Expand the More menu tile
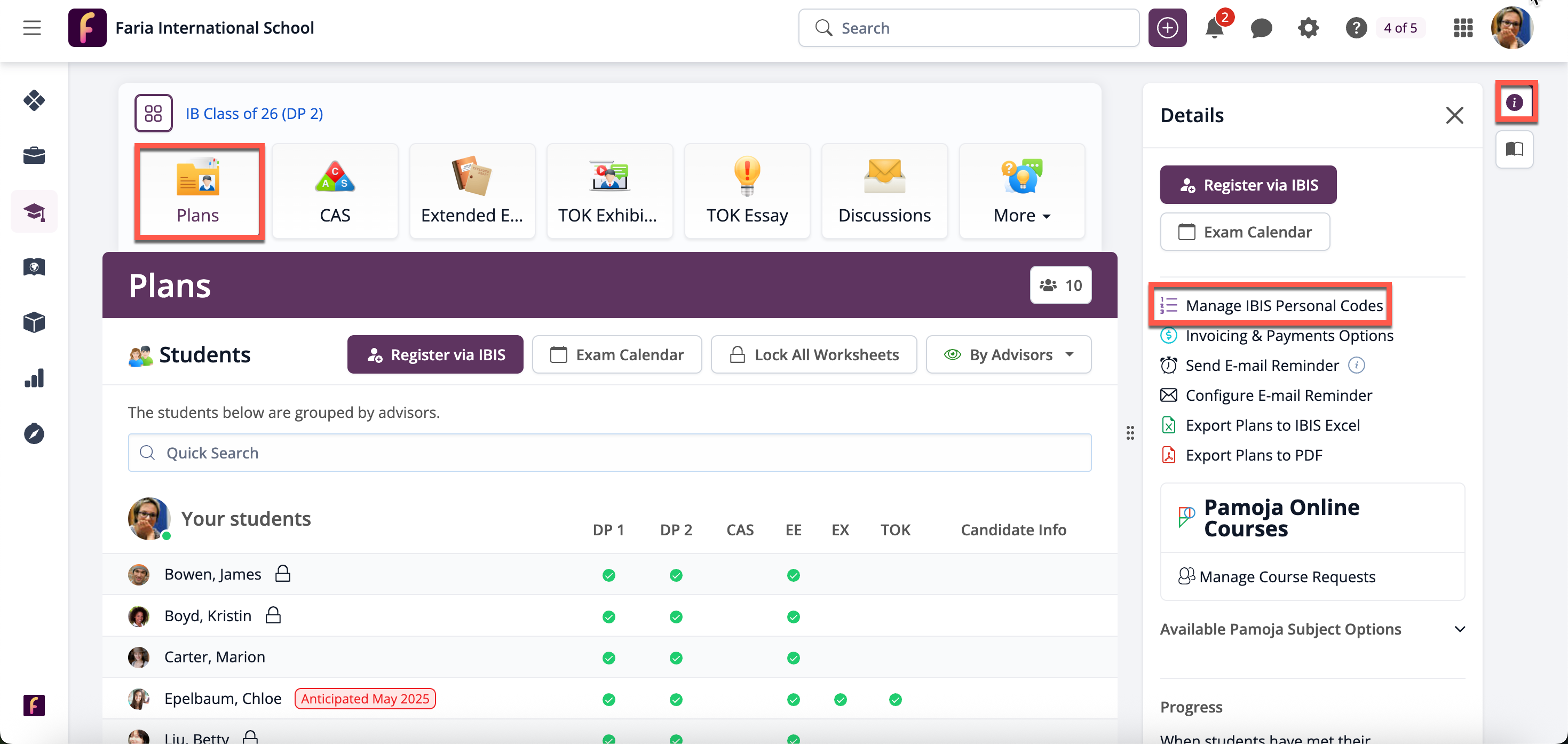The image size is (1568, 744). coord(1021,191)
